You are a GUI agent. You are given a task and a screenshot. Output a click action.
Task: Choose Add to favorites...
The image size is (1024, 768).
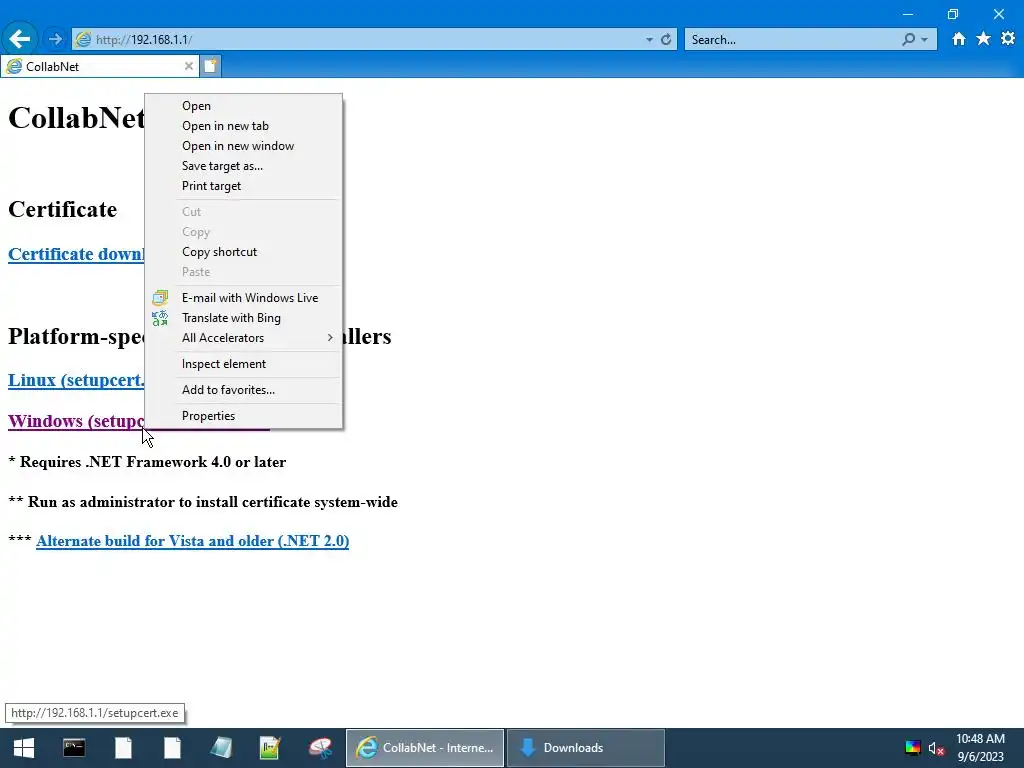coord(243,390)
